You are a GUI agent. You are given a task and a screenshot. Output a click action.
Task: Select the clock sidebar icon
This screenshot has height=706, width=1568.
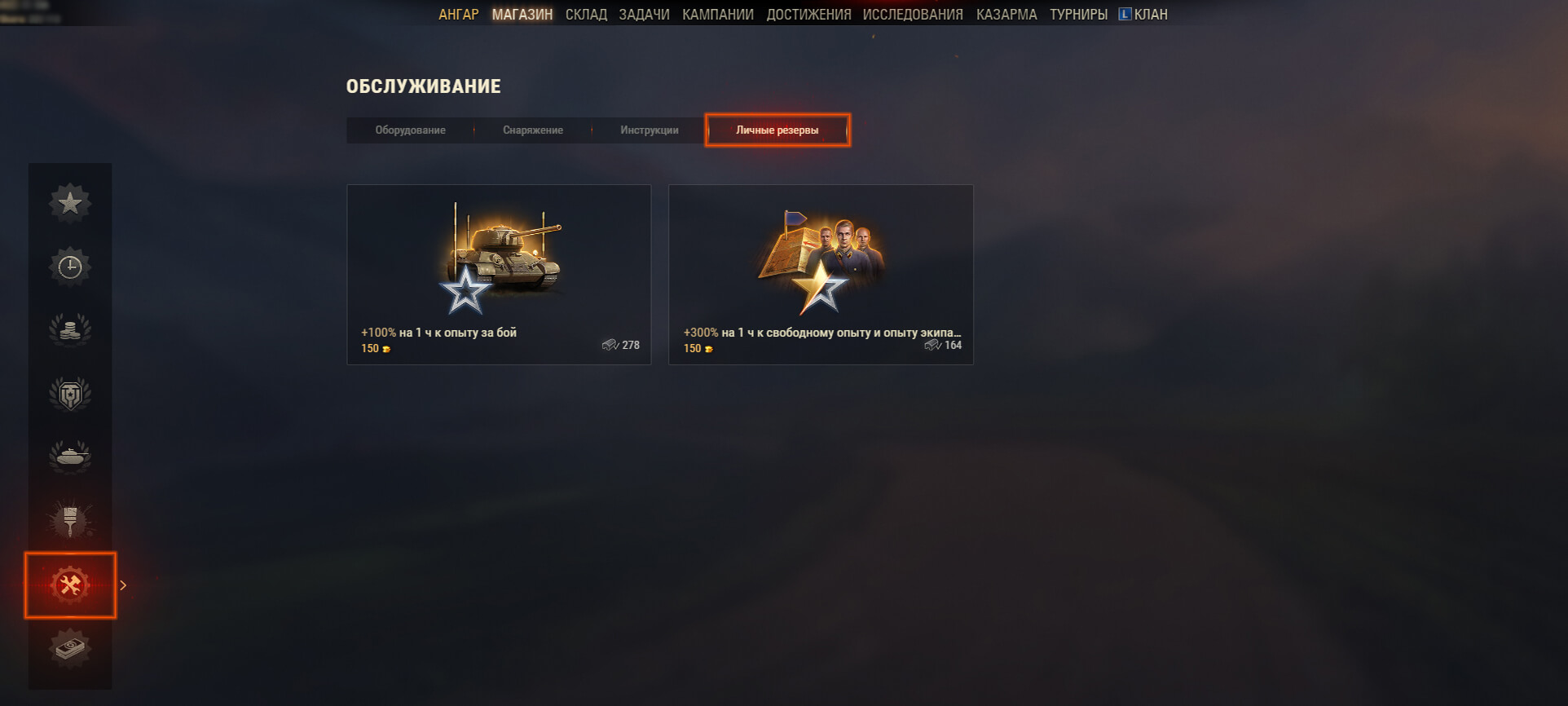[70, 267]
